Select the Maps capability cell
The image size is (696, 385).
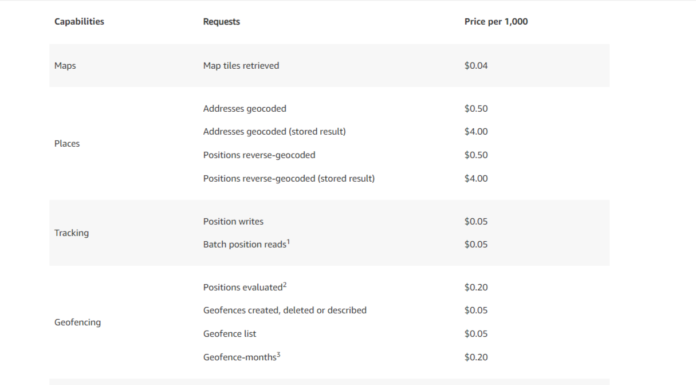[x=65, y=65]
